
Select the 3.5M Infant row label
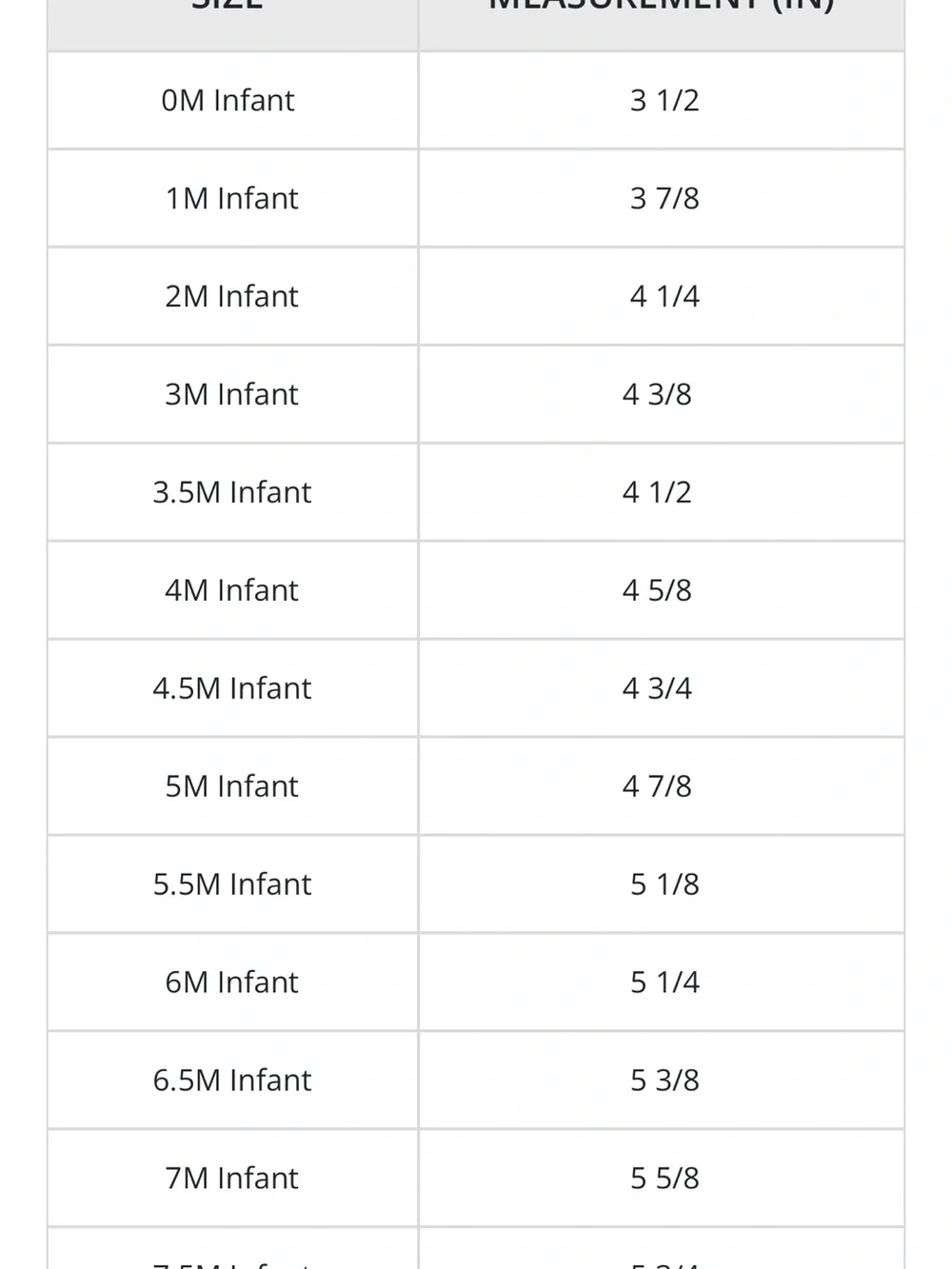pyautogui.click(x=231, y=492)
